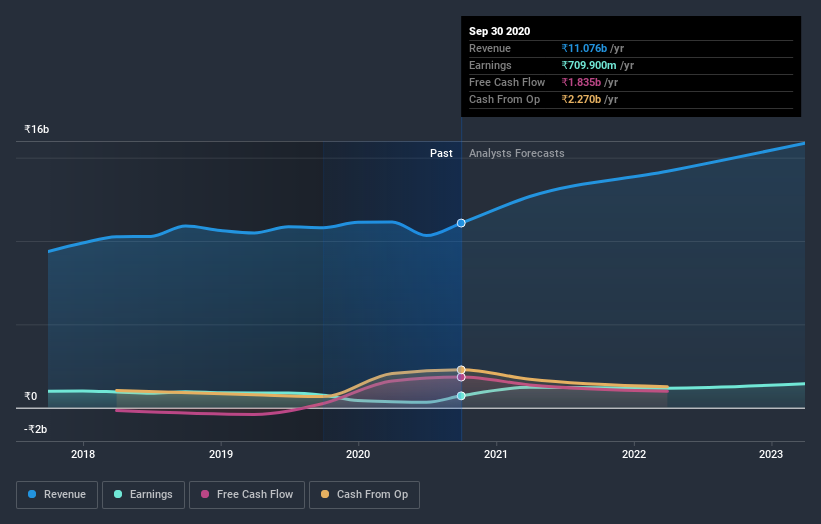Image resolution: width=821 pixels, height=524 pixels.
Task: Toggle the Cash From Op legend button
Action: (364, 494)
